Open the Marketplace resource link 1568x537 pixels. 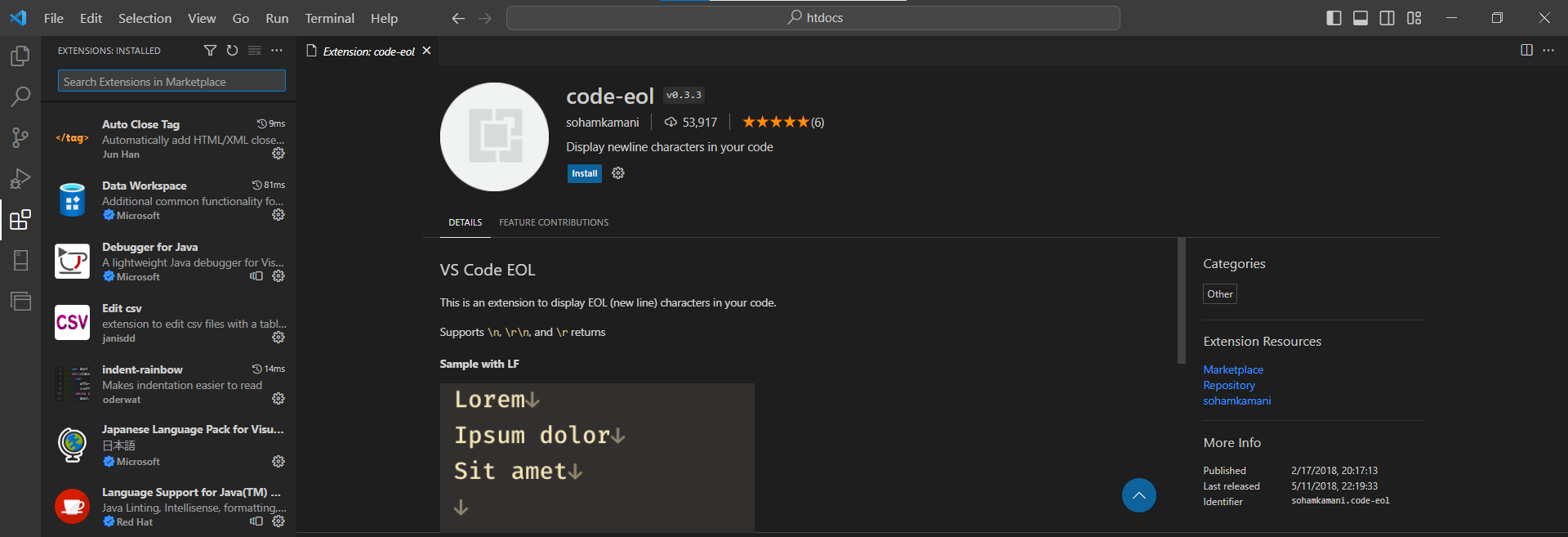(x=1233, y=369)
